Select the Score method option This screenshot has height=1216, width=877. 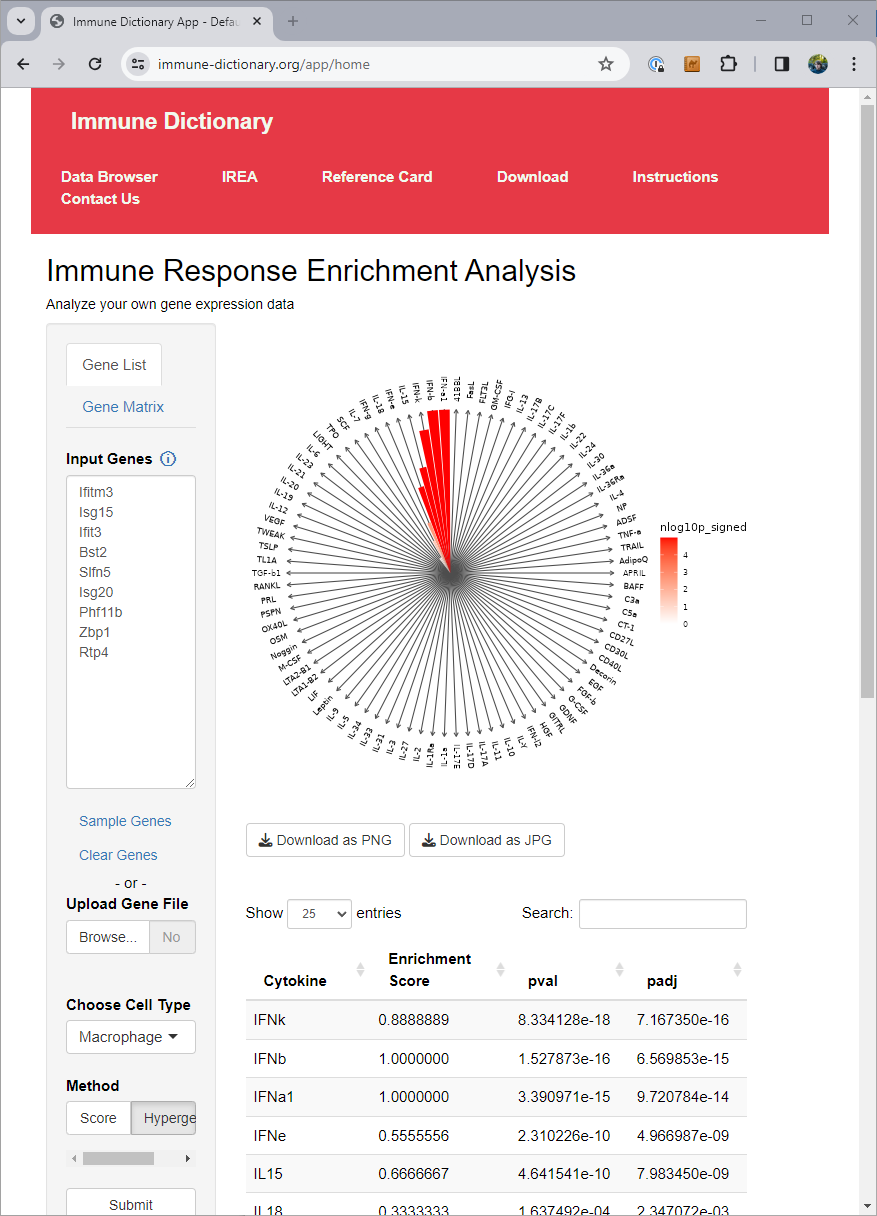pos(98,1118)
